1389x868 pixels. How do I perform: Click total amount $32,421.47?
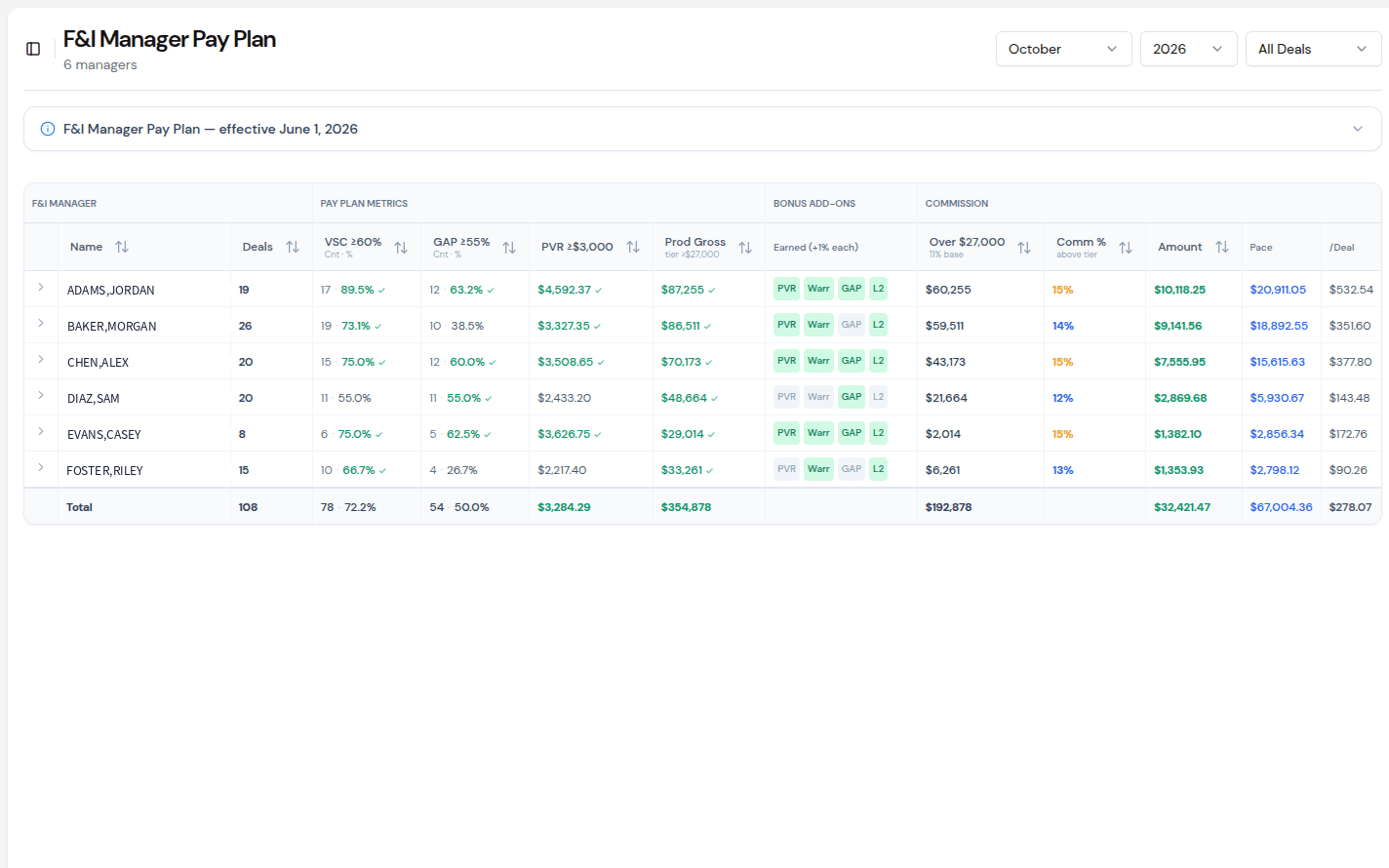tap(1182, 507)
